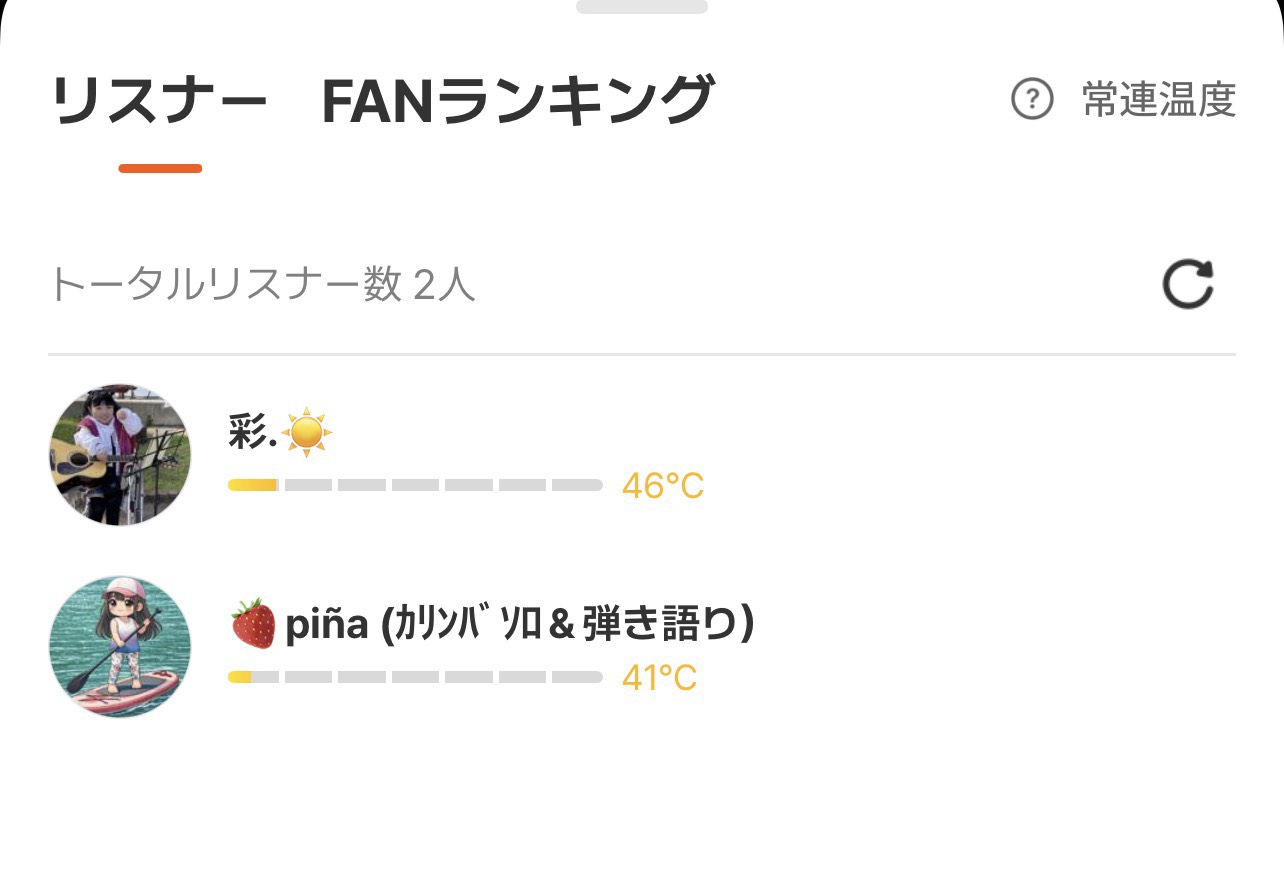Click the sun emoji beside 彩.

tap(307, 432)
